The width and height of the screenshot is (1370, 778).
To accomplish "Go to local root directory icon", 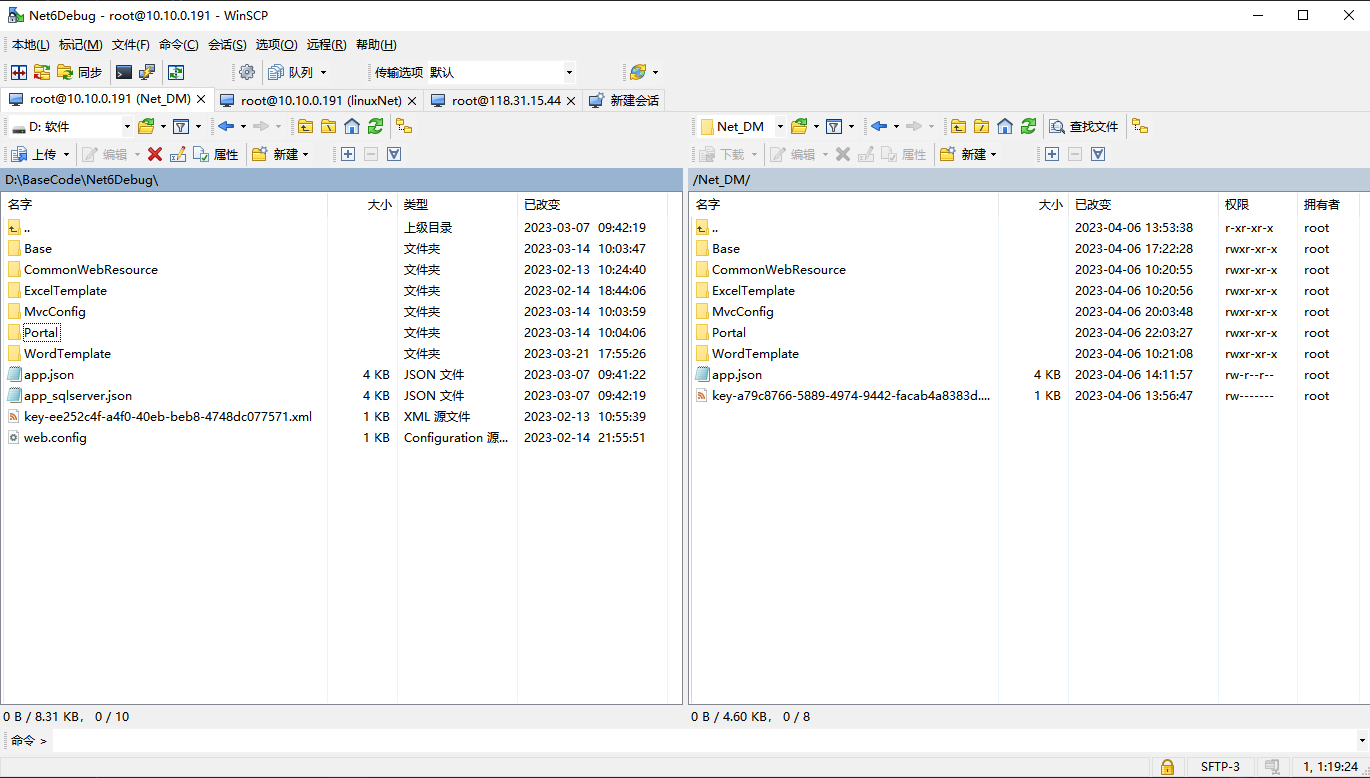I will (328, 126).
